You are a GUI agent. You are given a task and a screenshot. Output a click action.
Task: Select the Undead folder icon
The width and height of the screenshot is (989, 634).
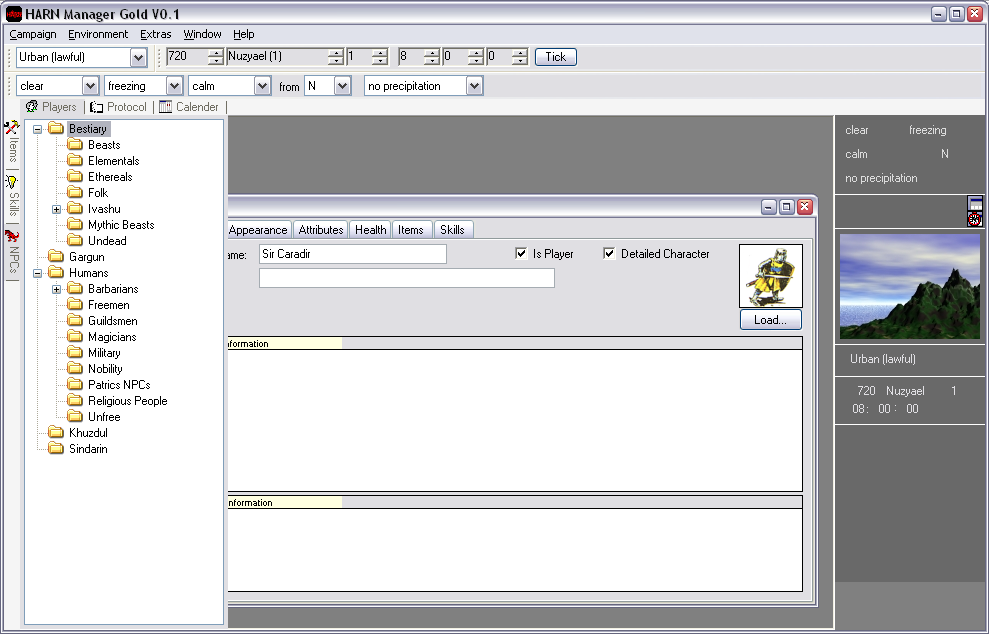(75, 241)
